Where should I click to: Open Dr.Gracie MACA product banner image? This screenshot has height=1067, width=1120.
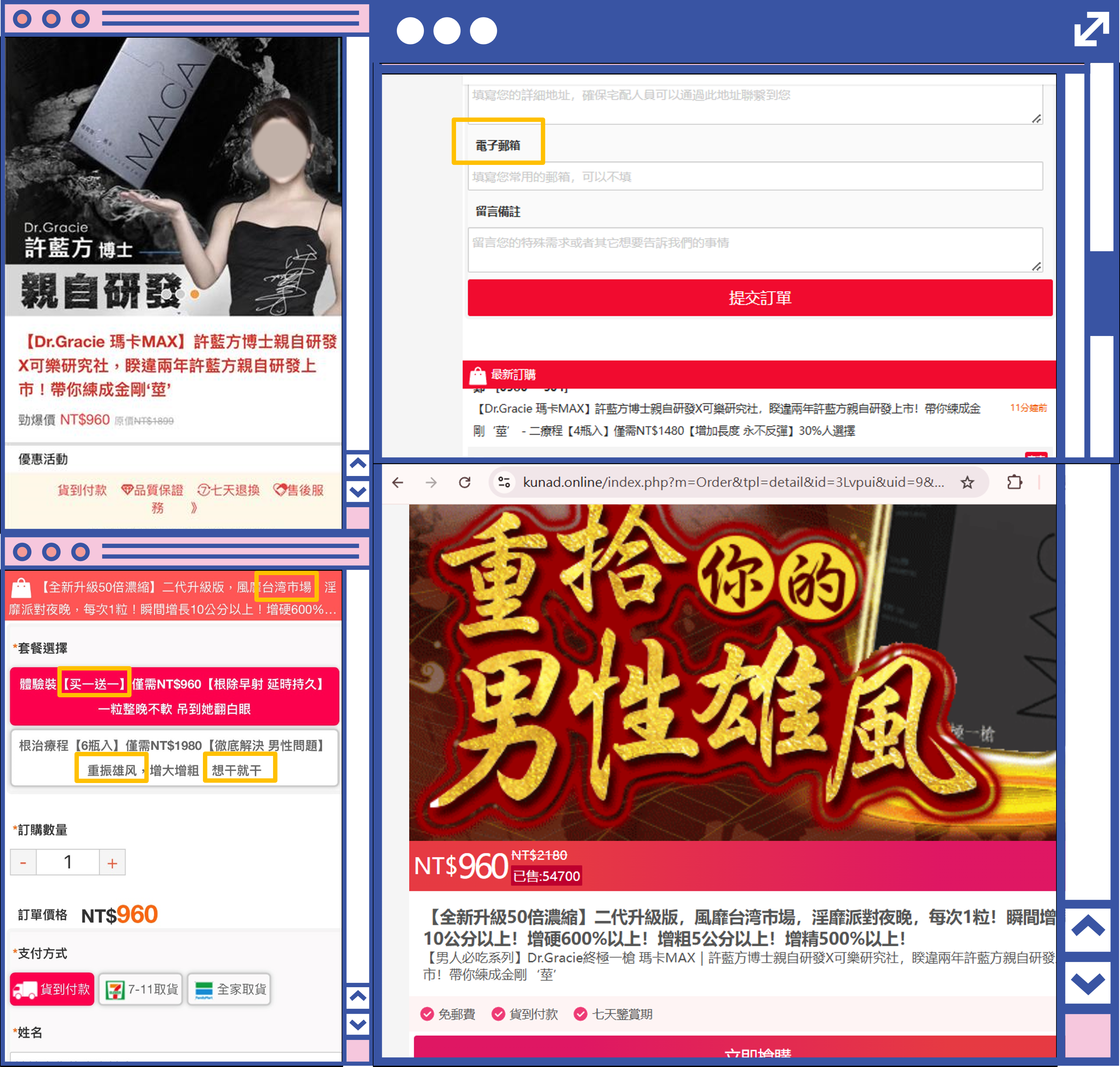click(x=173, y=177)
